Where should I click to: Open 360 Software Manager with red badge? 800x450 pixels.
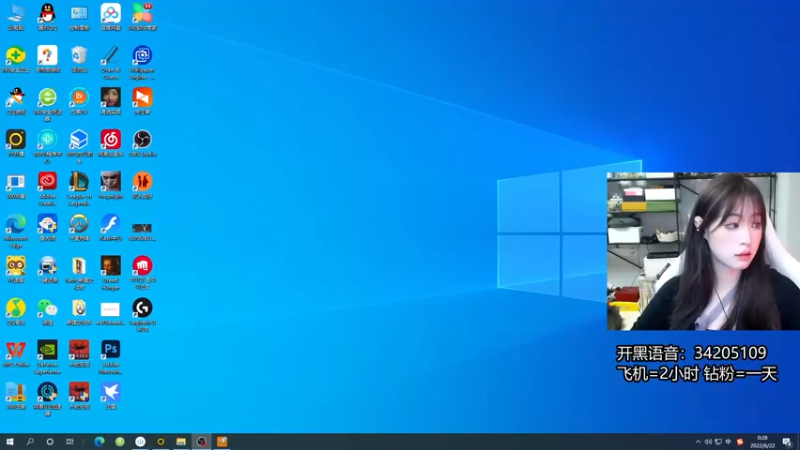(142, 16)
